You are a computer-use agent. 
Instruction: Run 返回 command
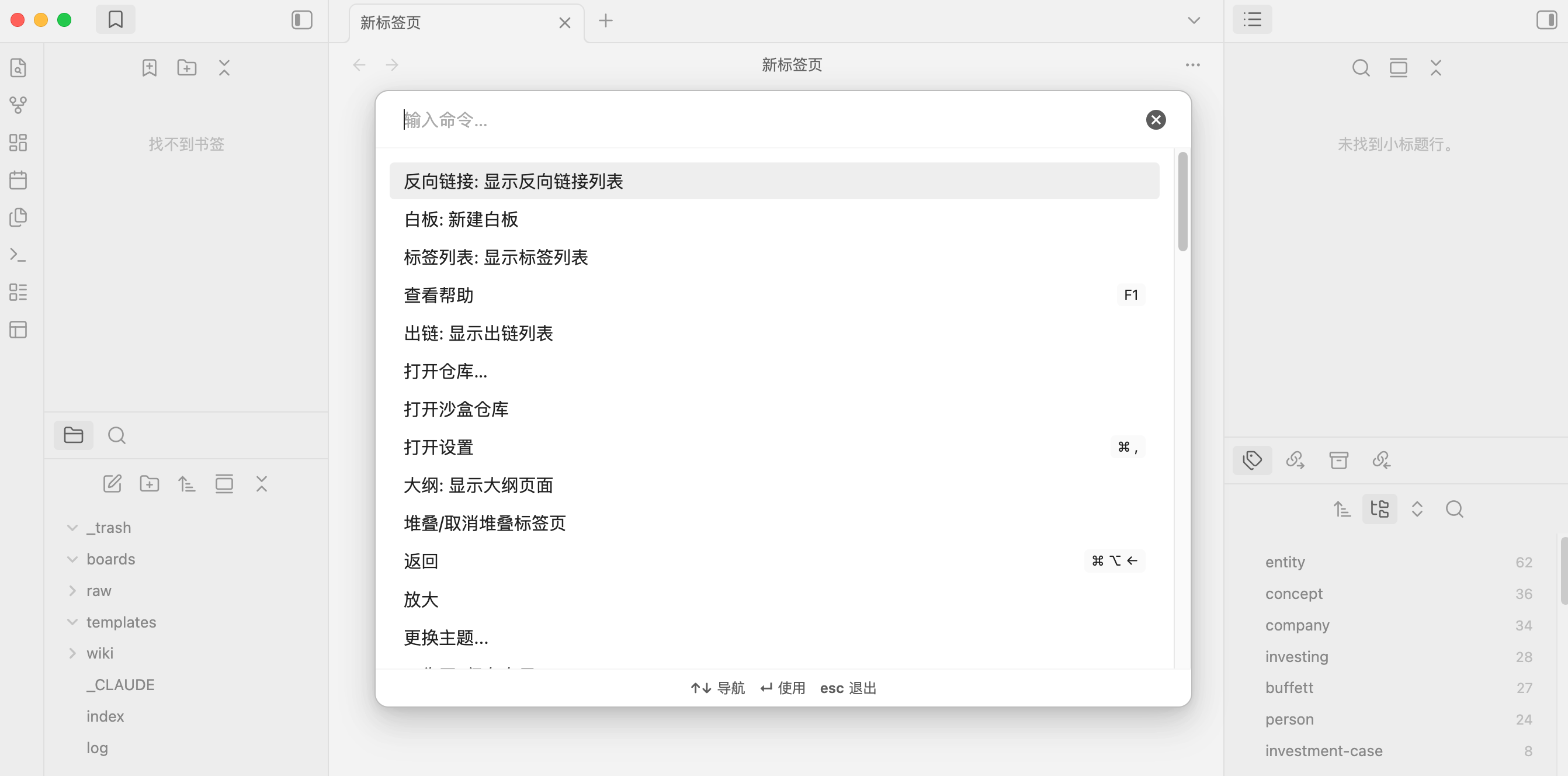point(774,561)
